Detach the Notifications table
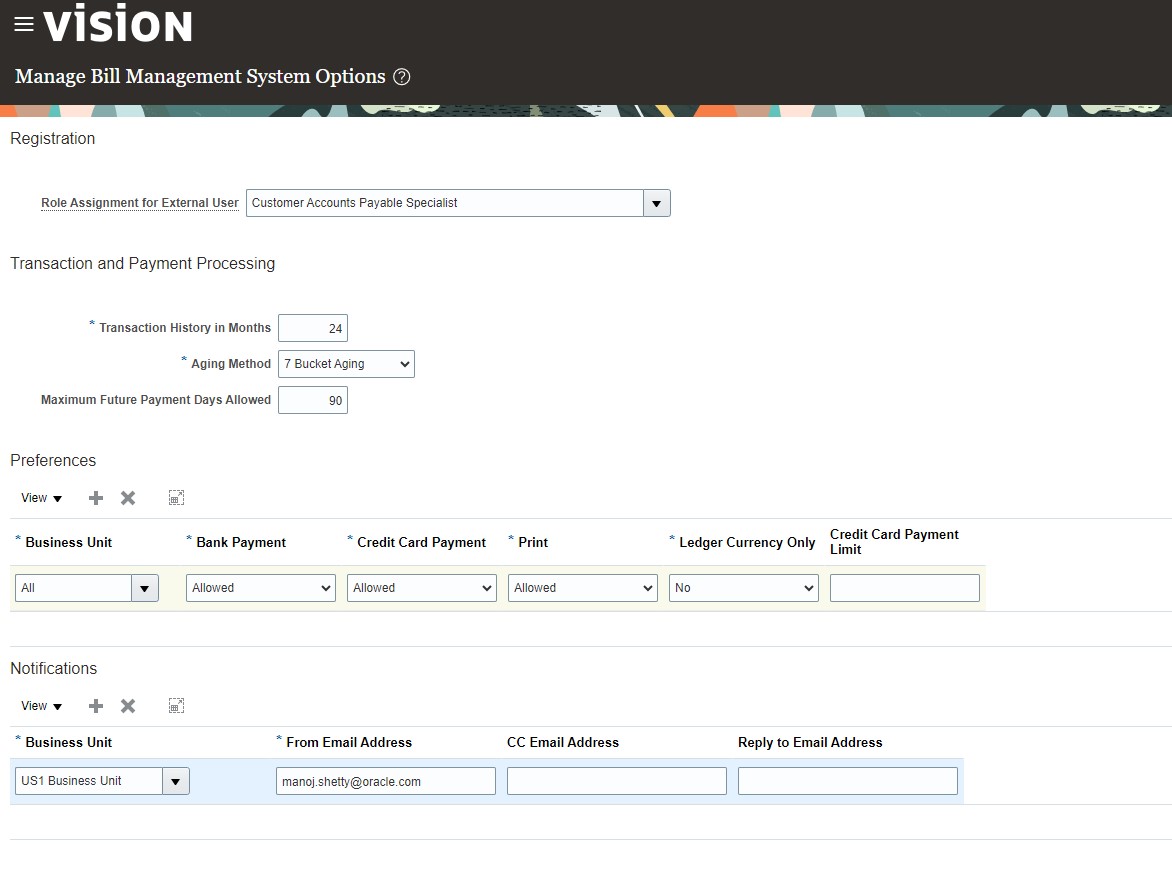This screenshot has height=873, width=1172. point(176,705)
